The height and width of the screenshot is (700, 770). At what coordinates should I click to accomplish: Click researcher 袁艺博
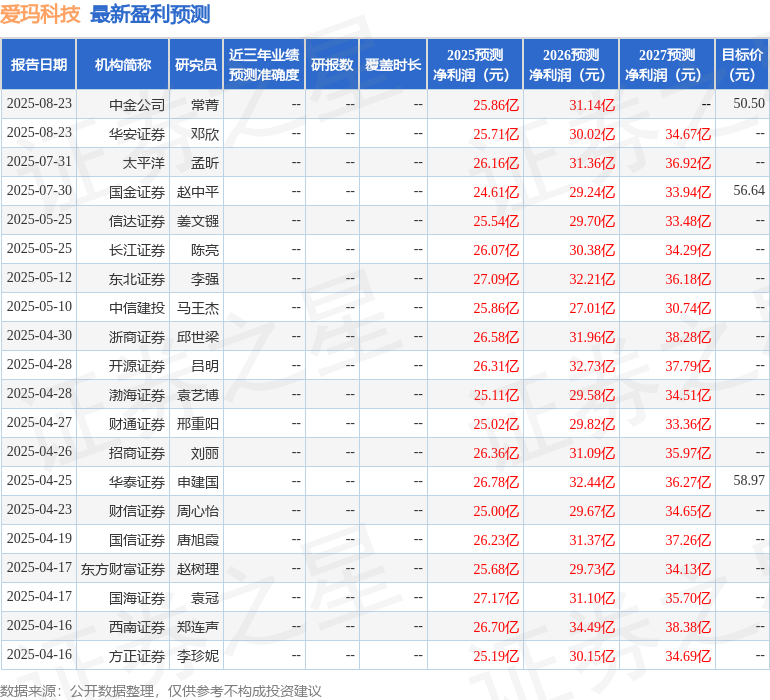tap(198, 394)
